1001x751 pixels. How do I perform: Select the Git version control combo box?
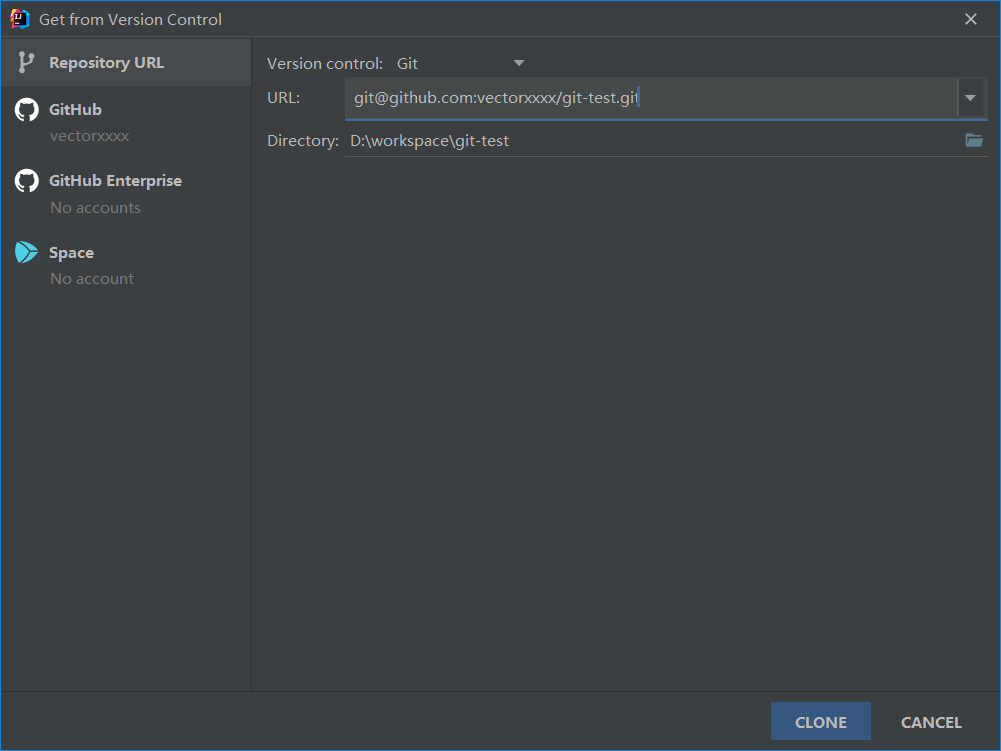coord(460,63)
